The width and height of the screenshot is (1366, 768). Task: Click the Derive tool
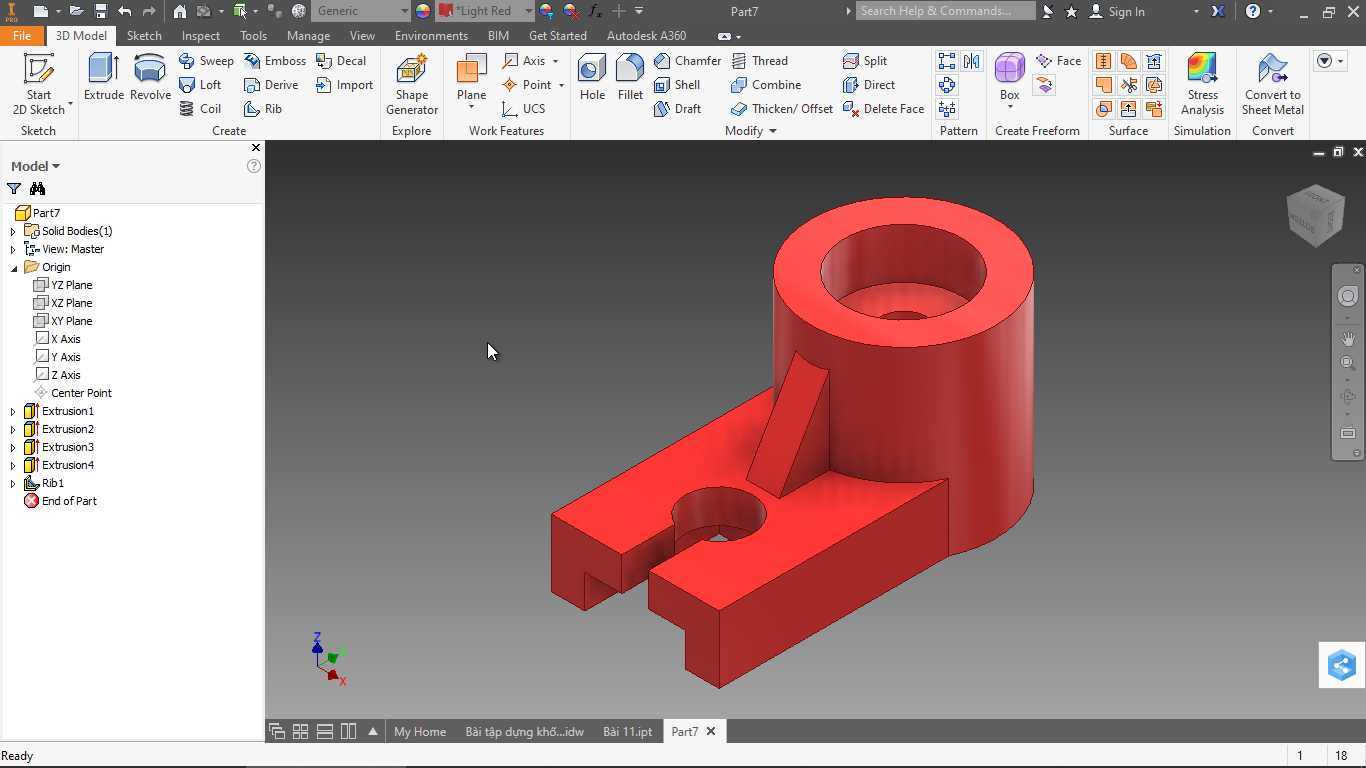click(271, 85)
